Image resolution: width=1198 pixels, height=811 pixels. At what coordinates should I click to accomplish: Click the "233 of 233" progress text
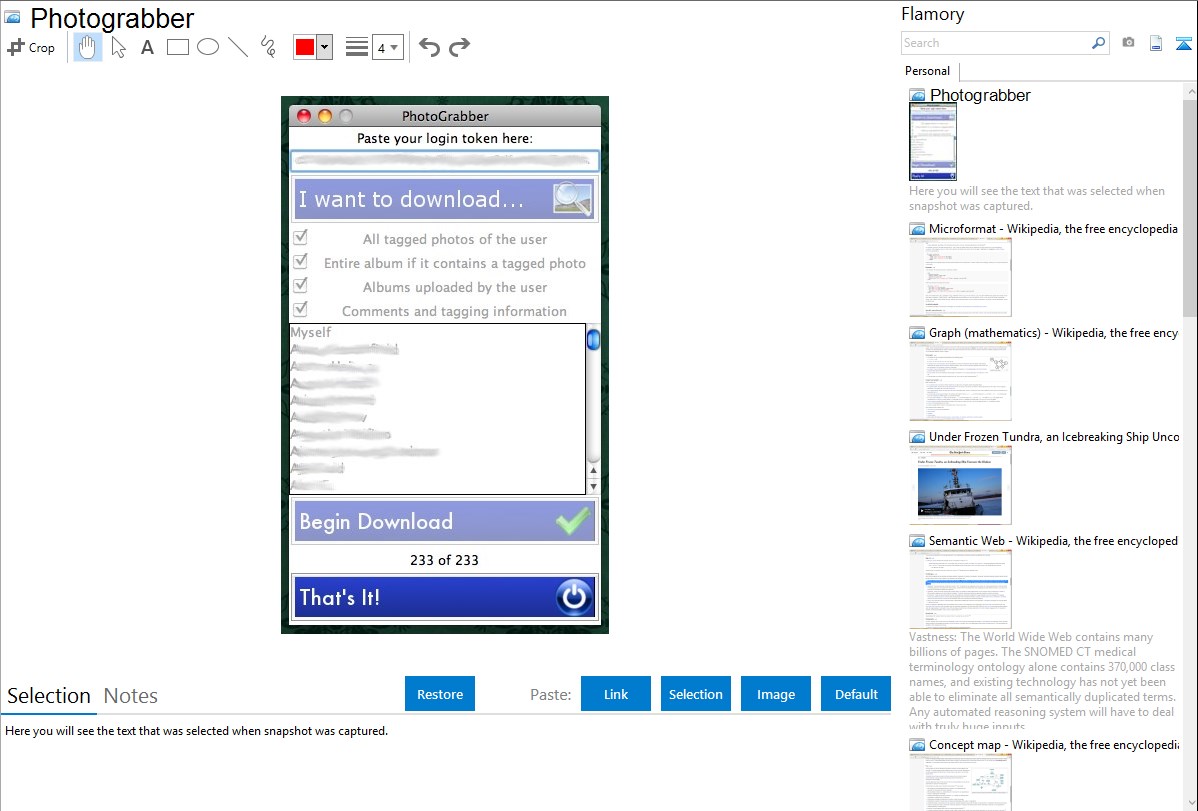(x=445, y=560)
